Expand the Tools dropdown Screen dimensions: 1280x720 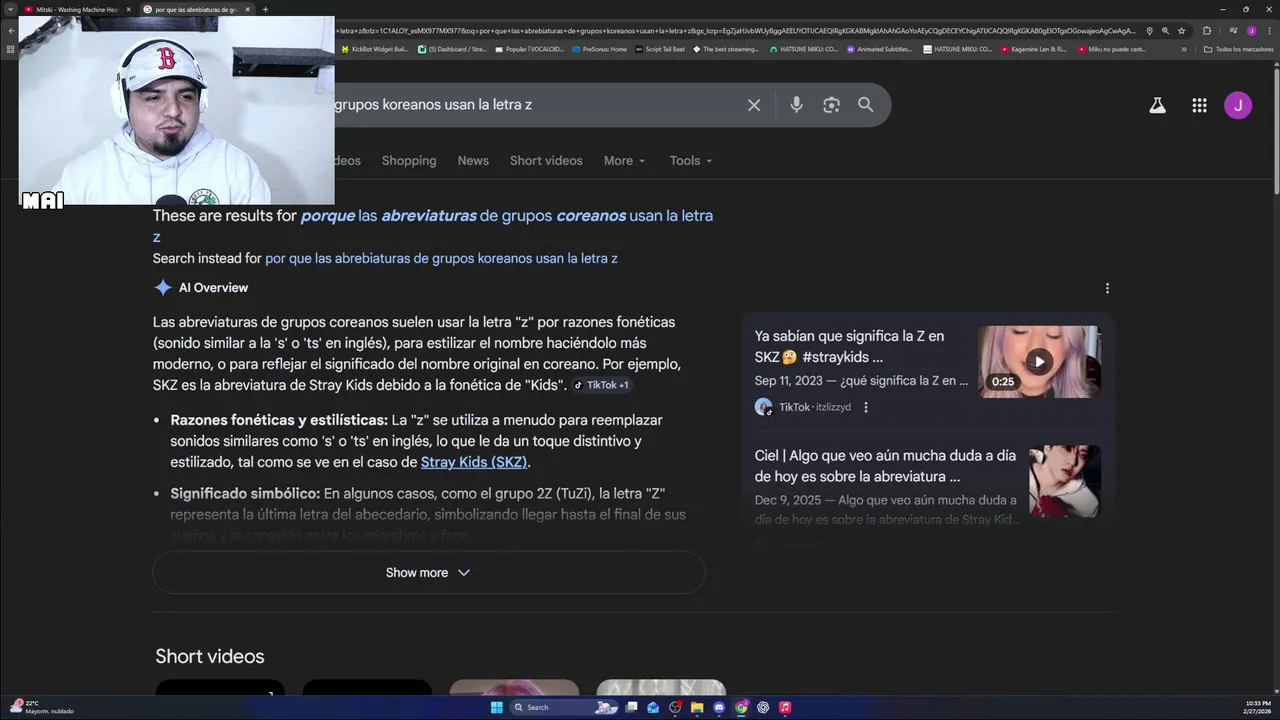coord(691,161)
